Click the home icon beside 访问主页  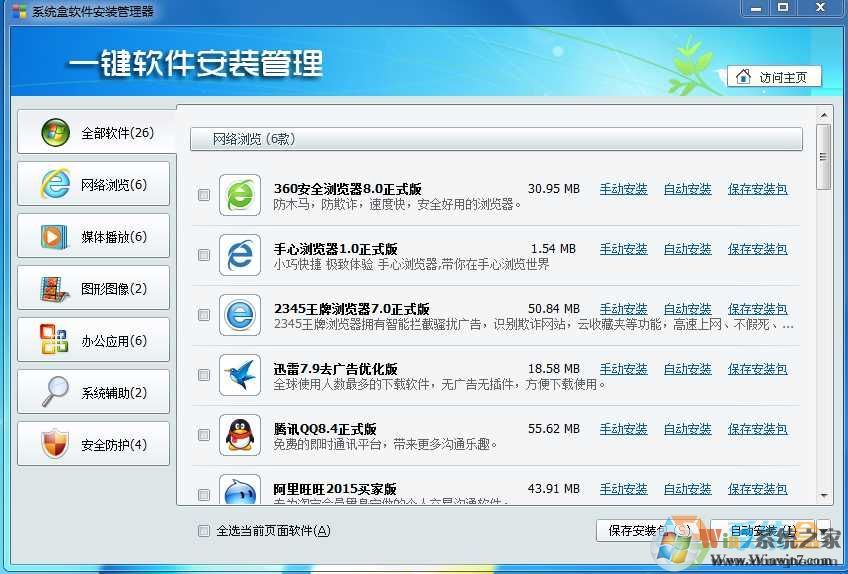click(744, 77)
